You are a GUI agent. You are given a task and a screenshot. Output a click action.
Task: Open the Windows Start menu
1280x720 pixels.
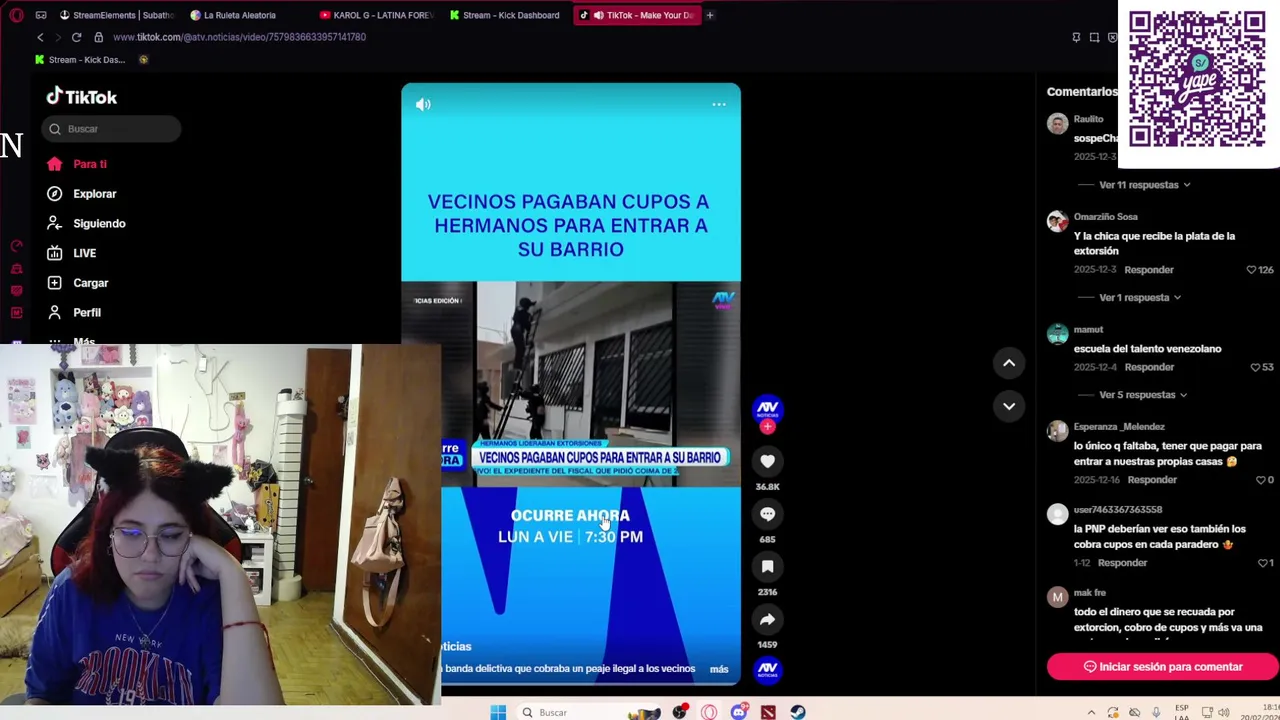pos(498,712)
